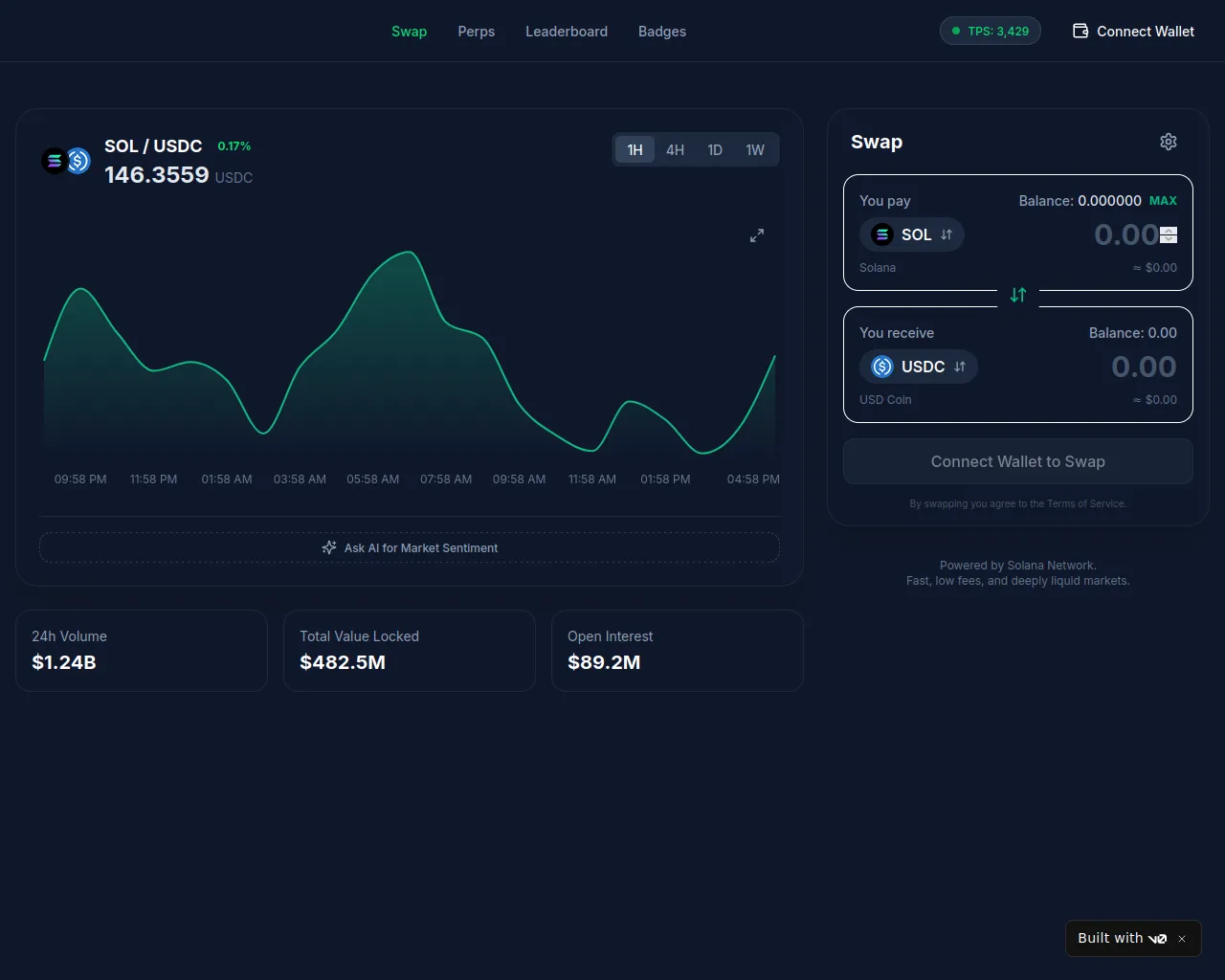1225x980 pixels.
Task: Click the SOL/USDC pair token logo
Action: click(66, 161)
